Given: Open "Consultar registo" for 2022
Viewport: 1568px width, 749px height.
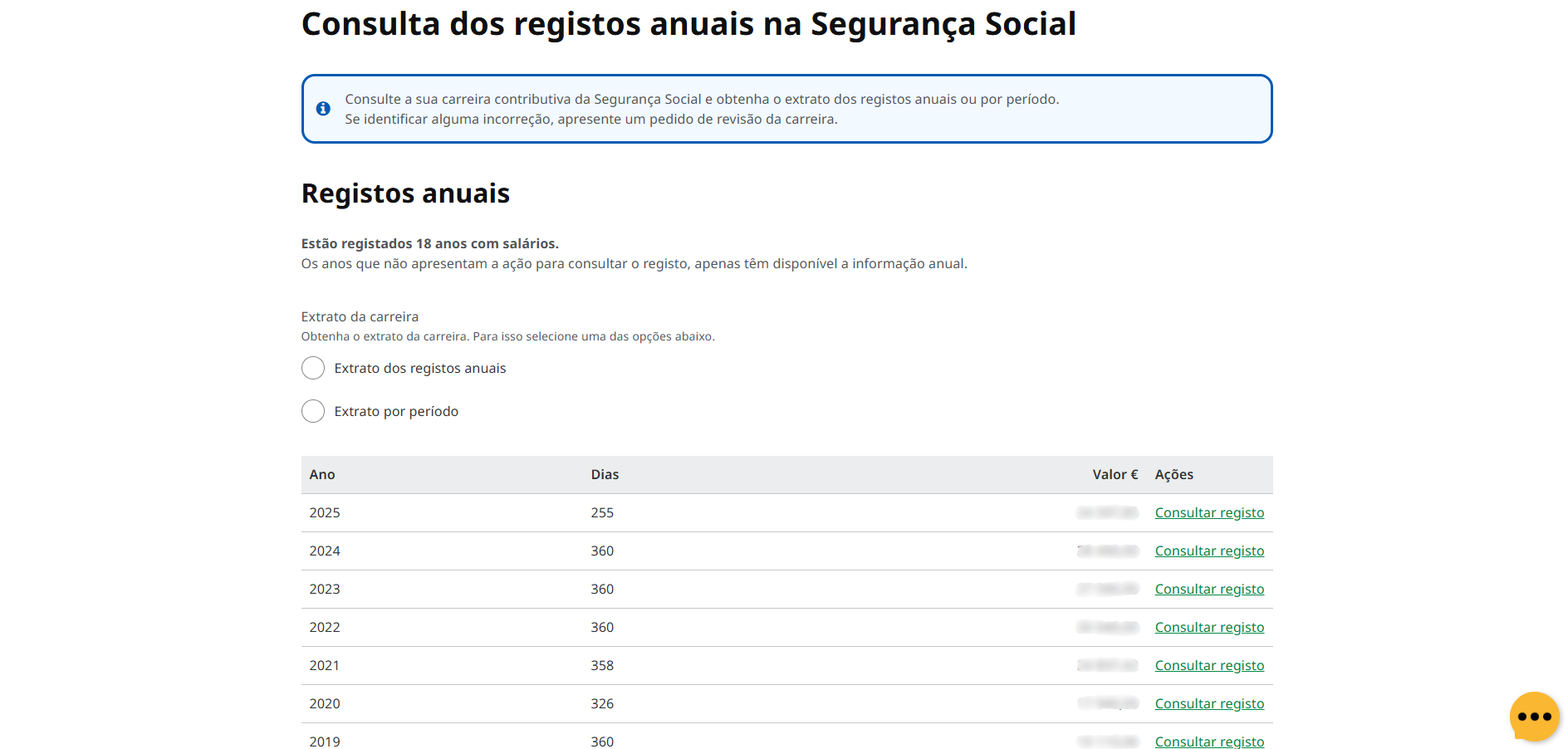Looking at the screenshot, I should pyautogui.click(x=1209, y=627).
